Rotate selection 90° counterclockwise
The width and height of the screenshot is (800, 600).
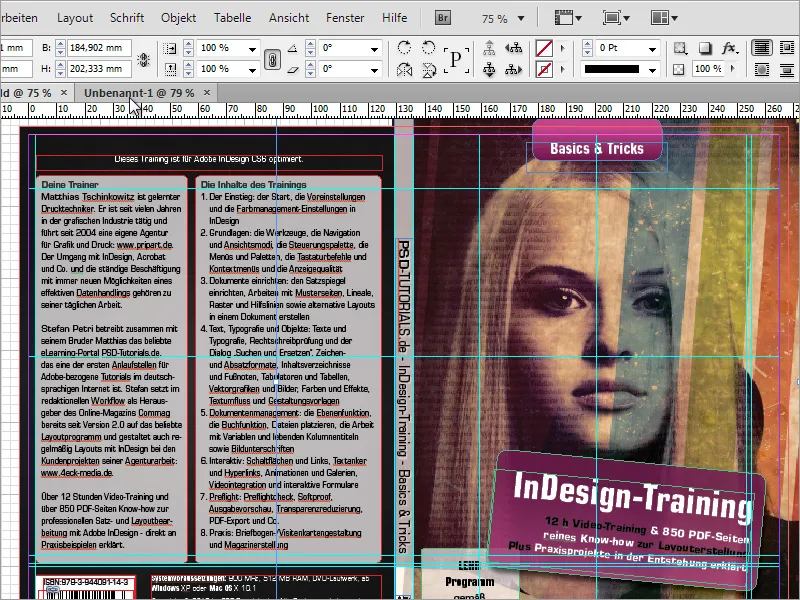click(429, 48)
